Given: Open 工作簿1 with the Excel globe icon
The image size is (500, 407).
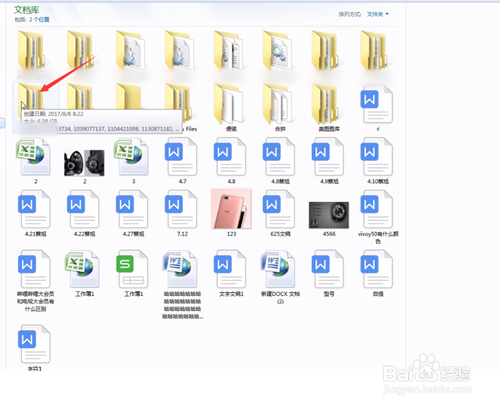Looking at the screenshot, I should [84, 273].
